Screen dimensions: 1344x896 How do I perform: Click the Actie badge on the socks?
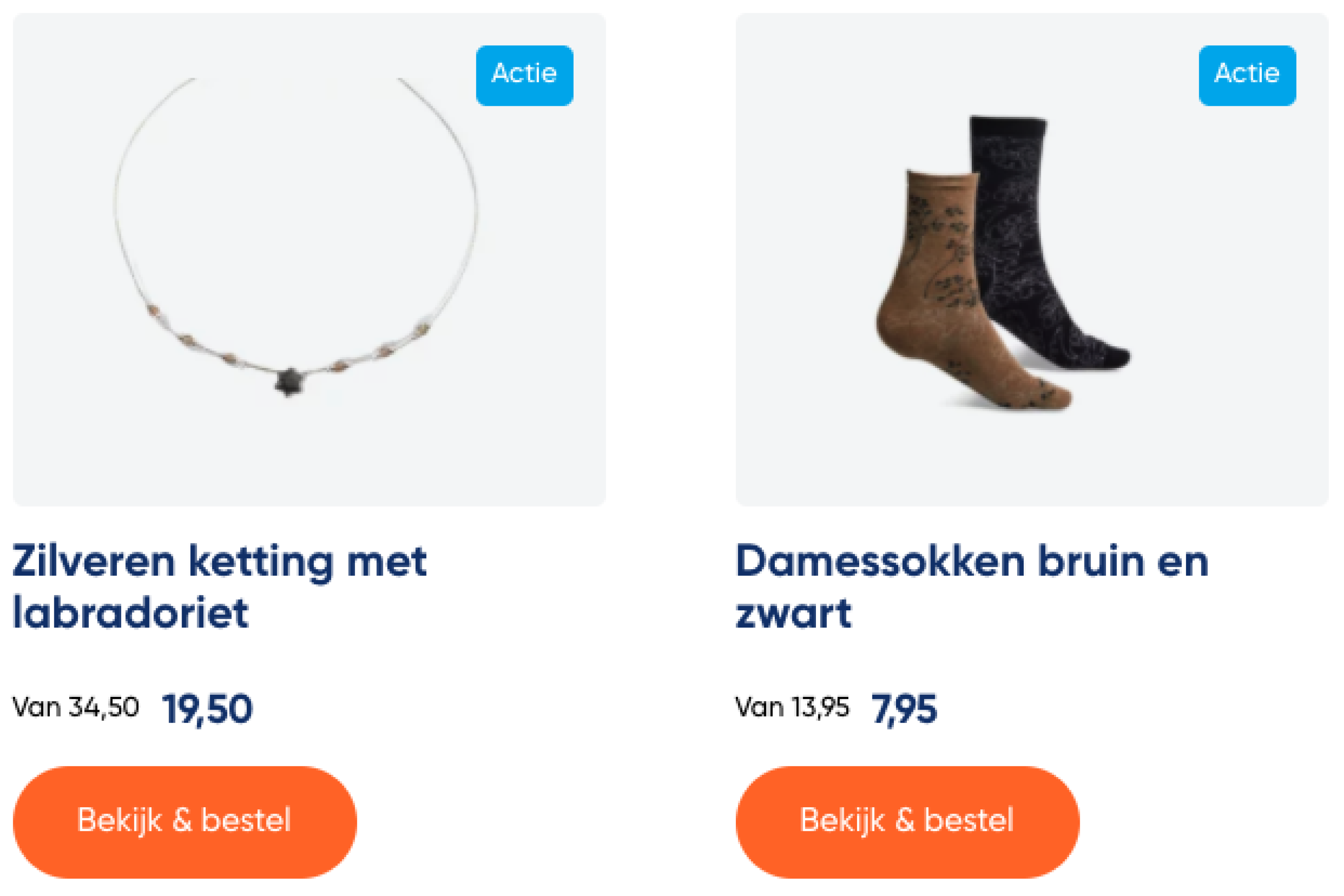[x=1247, y=75]
